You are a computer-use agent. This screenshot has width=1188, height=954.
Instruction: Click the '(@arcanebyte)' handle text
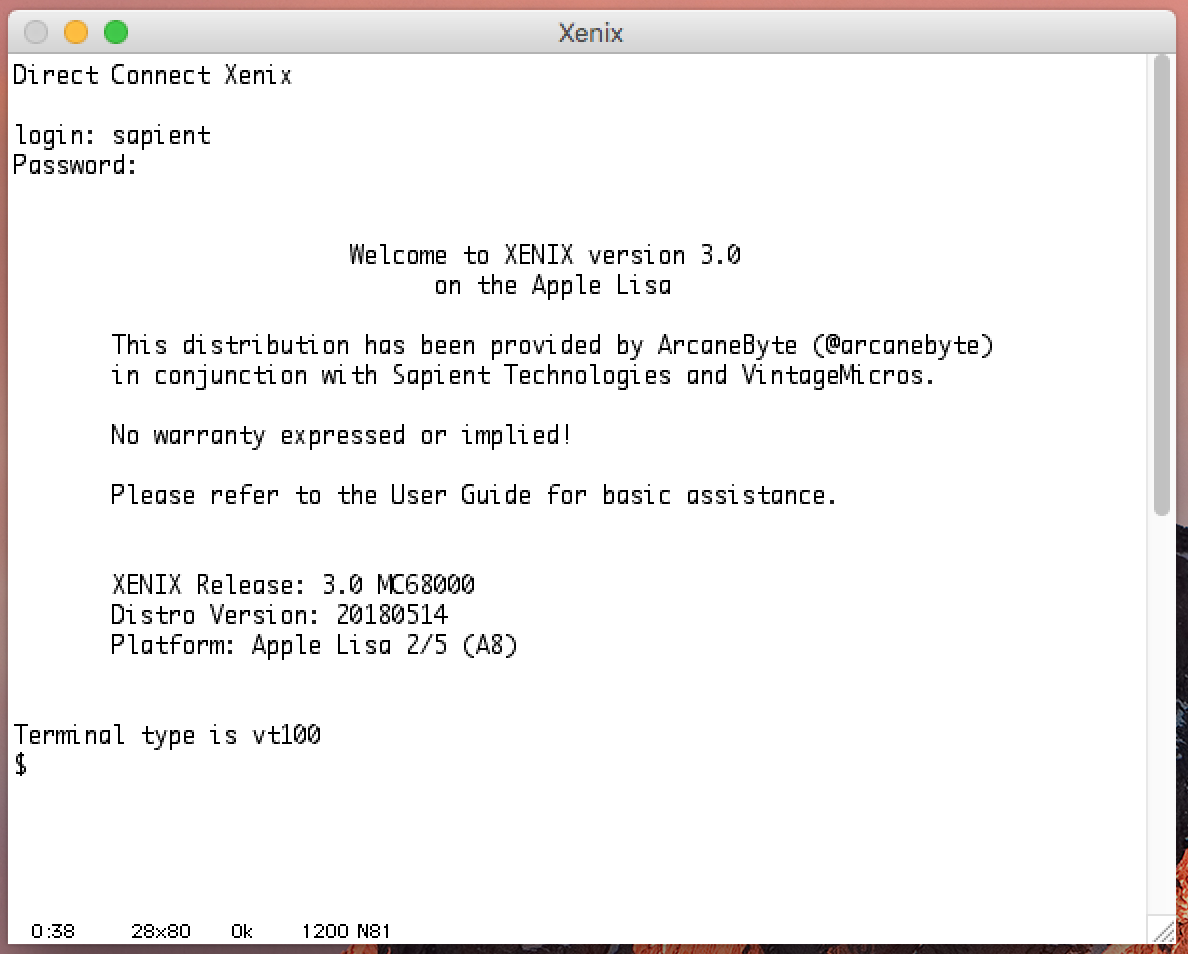click(x=902, y=346)
